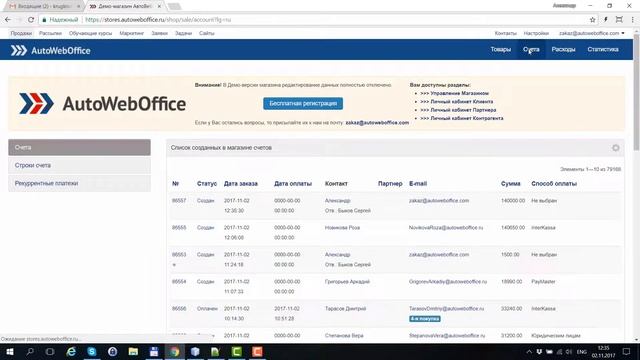Click zakaz@autoweboffice.com email link in banner
This screenshot has width=640, height=360.
click(377, 122)
